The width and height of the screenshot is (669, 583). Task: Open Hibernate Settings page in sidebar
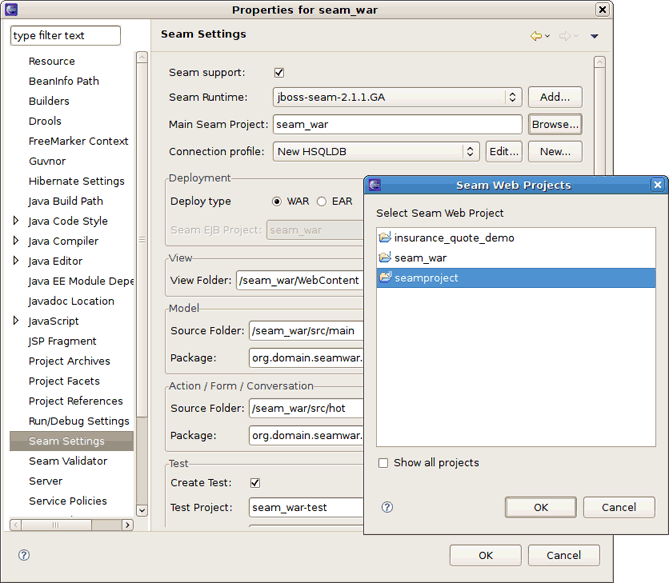point(76,181)
